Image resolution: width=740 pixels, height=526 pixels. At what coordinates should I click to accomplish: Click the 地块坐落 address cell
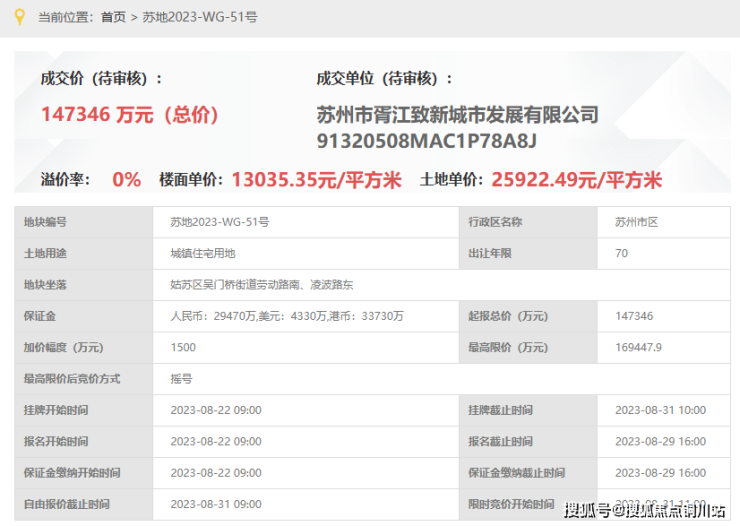tap(262, 285)
